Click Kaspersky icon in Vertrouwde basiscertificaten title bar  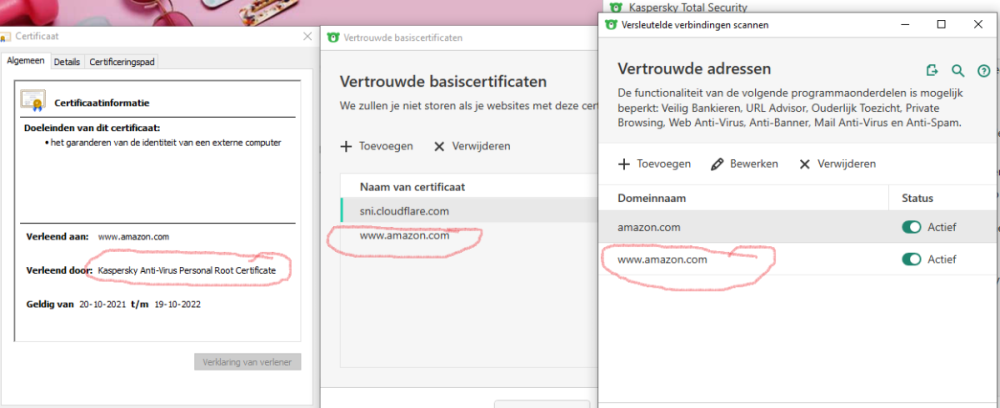333,38
